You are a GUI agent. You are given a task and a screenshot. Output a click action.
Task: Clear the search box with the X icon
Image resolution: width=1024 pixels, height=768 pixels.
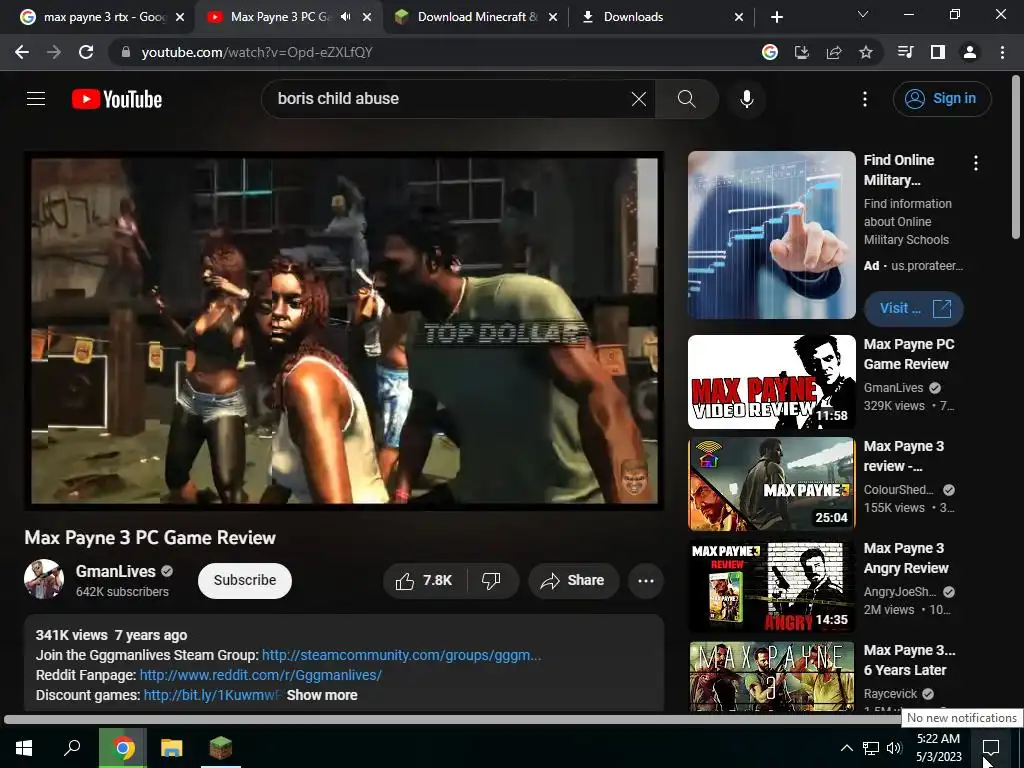click(x=639, y=99)
